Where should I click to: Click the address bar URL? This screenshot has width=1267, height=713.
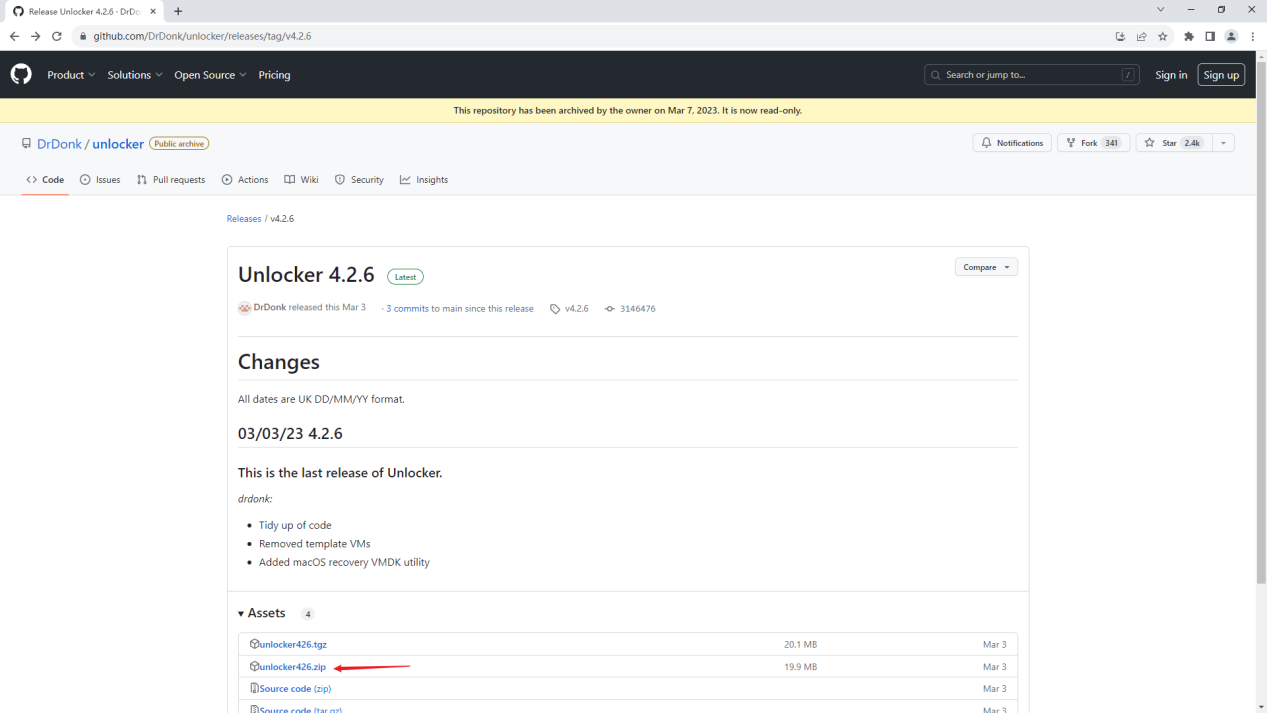pos(202,36)
